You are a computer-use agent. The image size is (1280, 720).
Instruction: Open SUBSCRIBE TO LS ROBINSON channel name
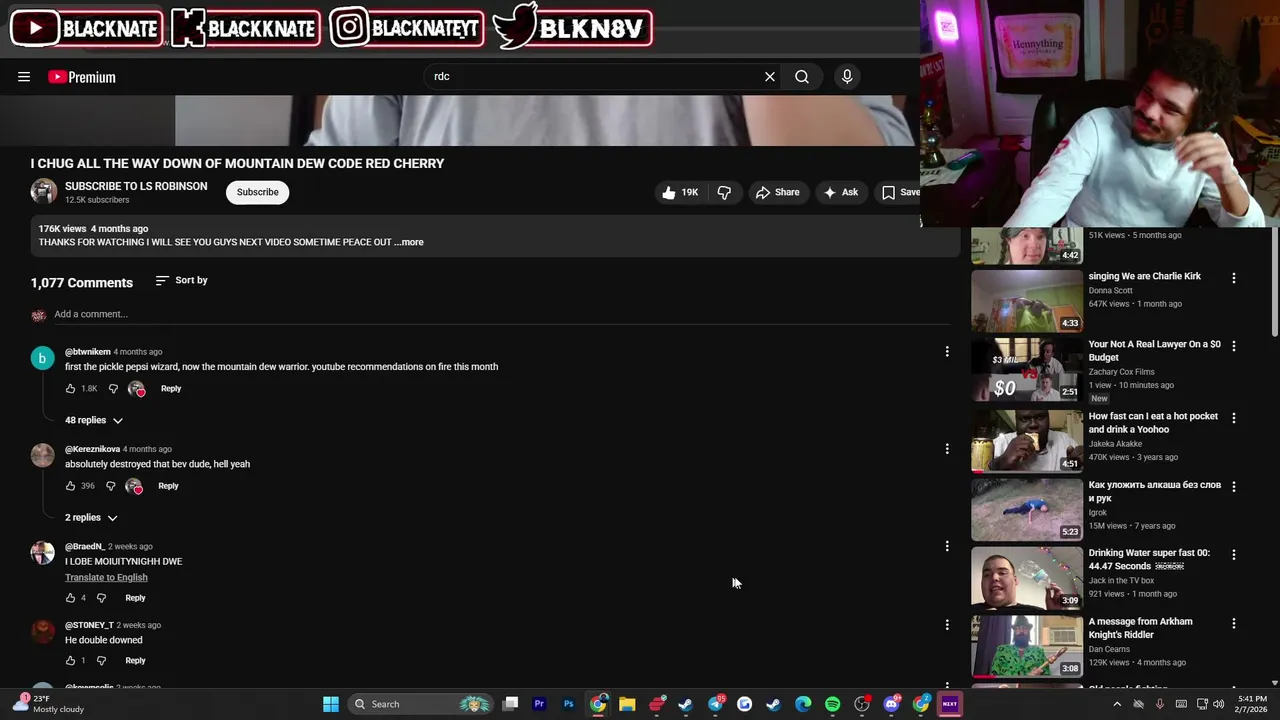click(136, 186)
